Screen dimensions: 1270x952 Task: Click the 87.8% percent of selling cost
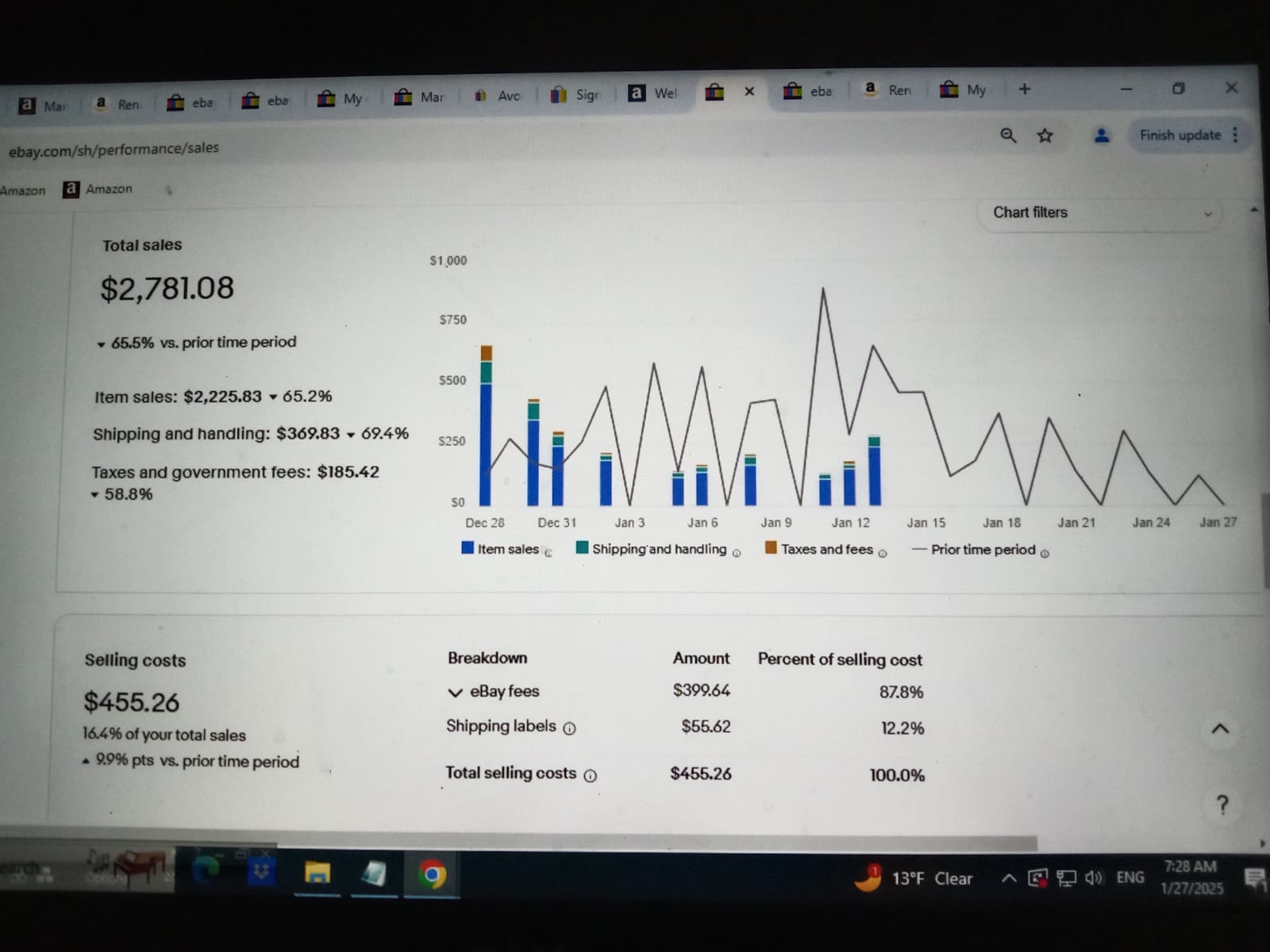(x=901, y=692)
